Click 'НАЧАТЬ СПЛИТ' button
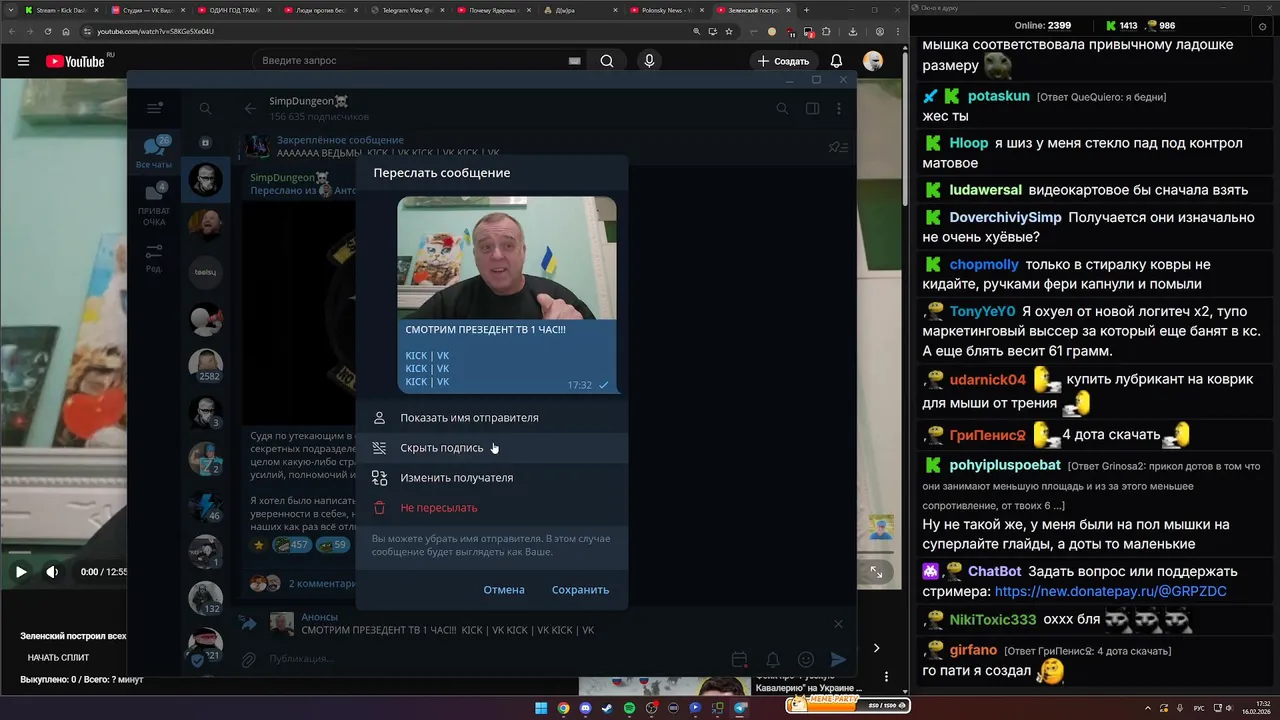Screen dimensions: 1280x720 coord(58,657)
